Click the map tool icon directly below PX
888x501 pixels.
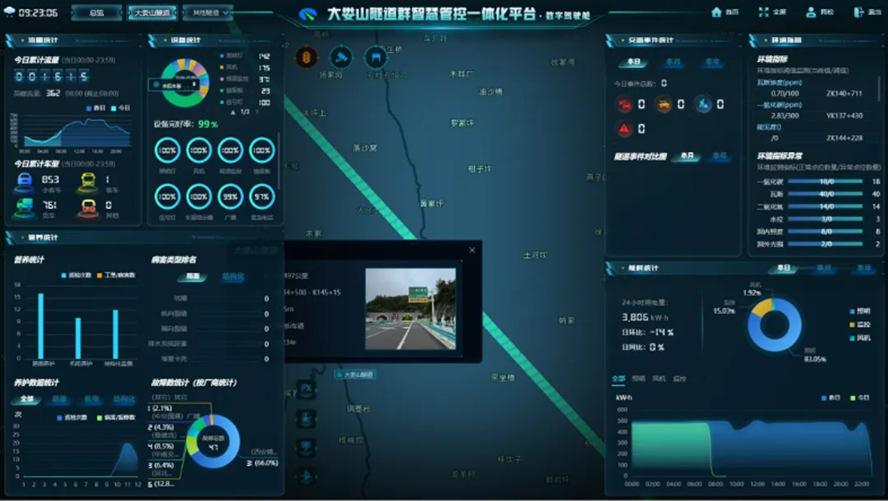[306, 418]
